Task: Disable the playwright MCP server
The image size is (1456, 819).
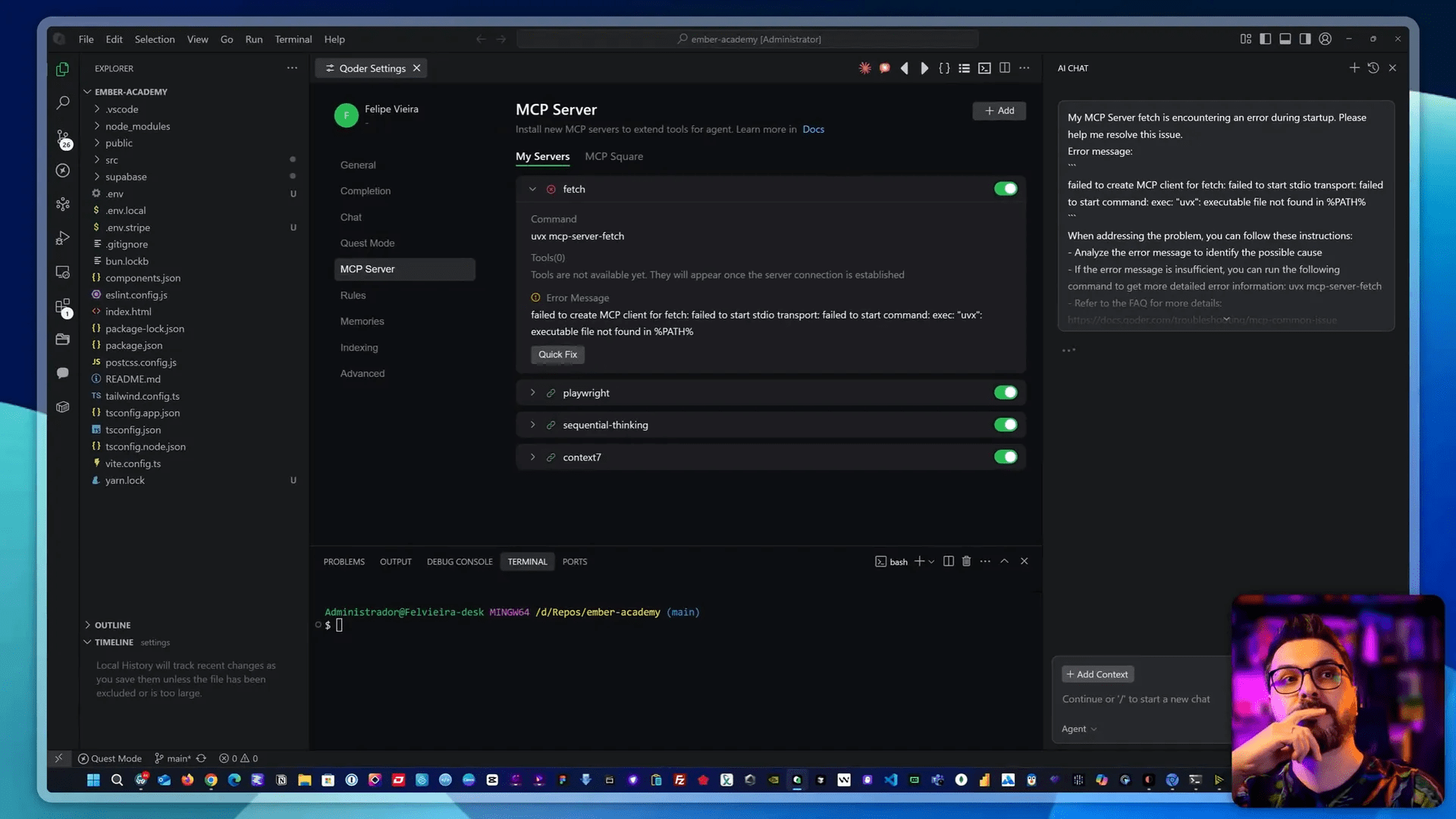Action: (1006, 393)
